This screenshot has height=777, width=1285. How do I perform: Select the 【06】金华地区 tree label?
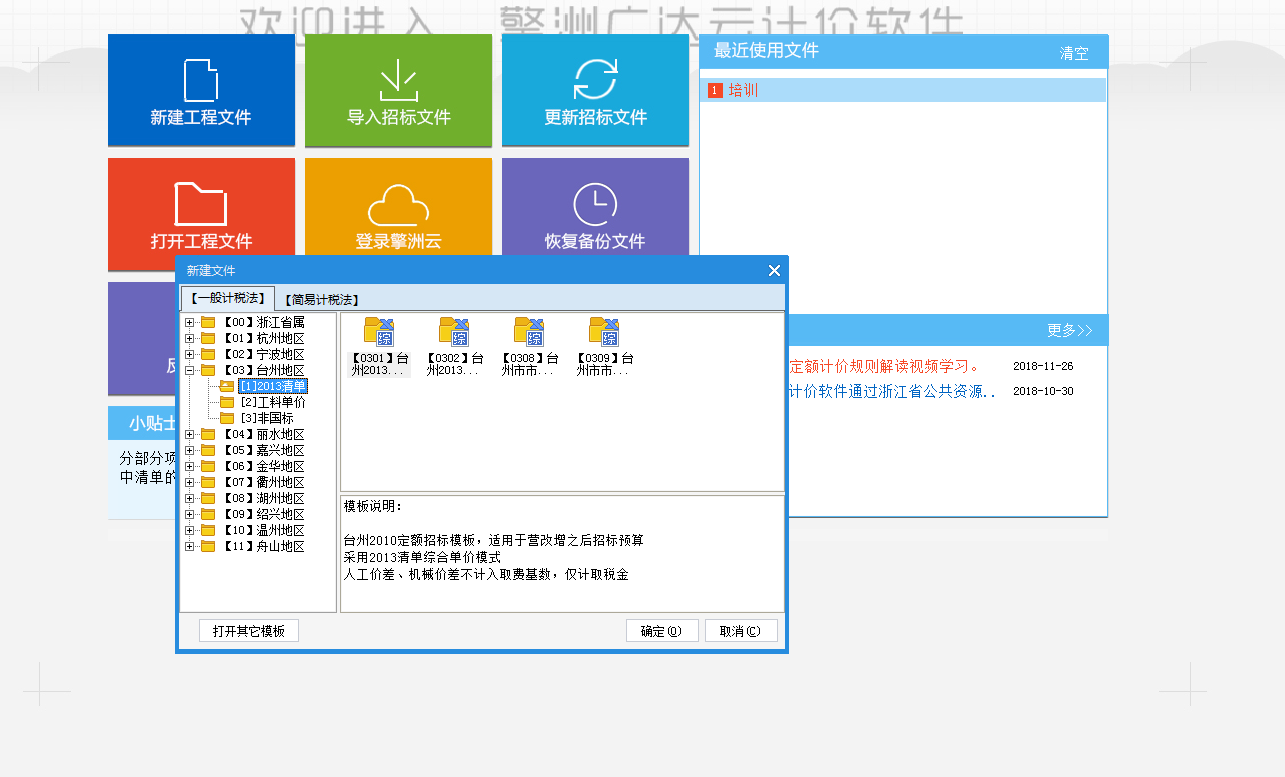tap(261, 467)
